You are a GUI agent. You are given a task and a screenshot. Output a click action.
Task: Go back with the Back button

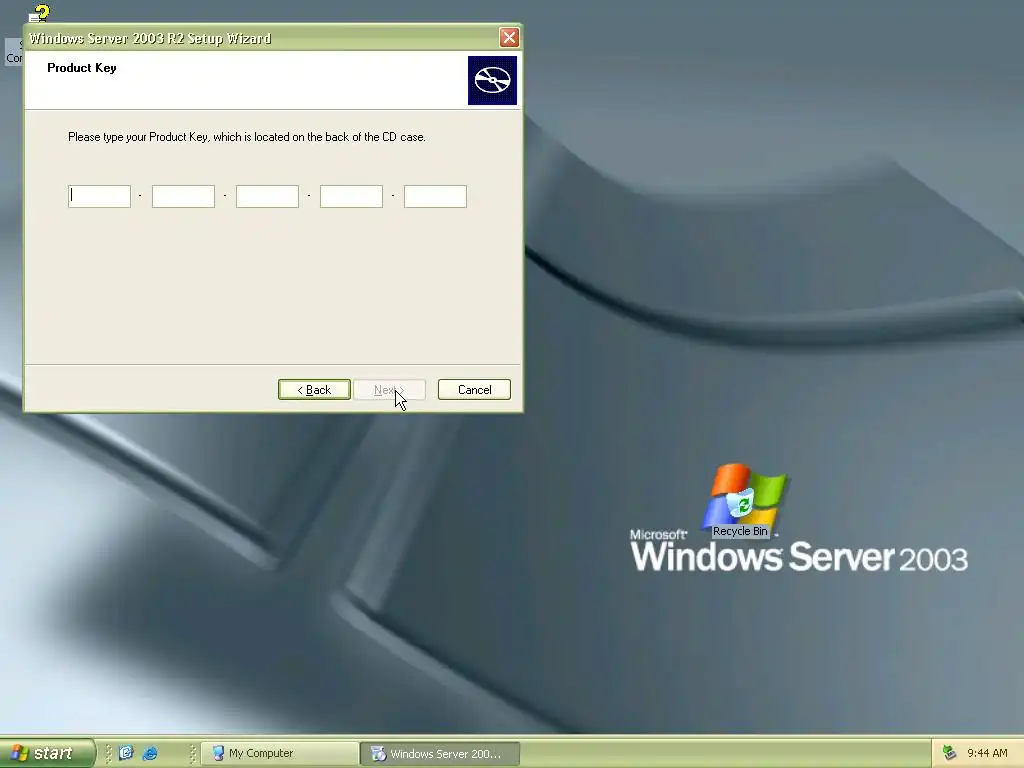(x=314, y=390)
